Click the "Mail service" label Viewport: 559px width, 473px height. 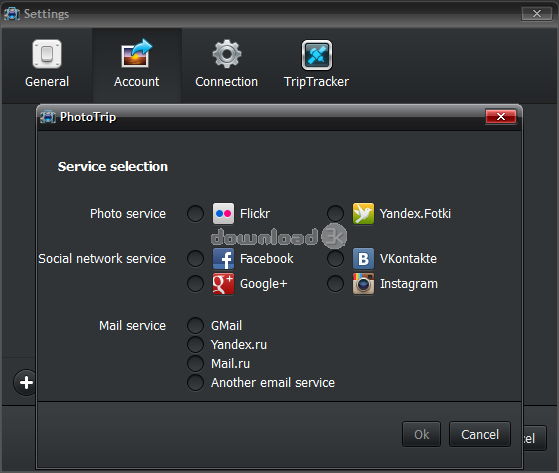tap(132, 325)
